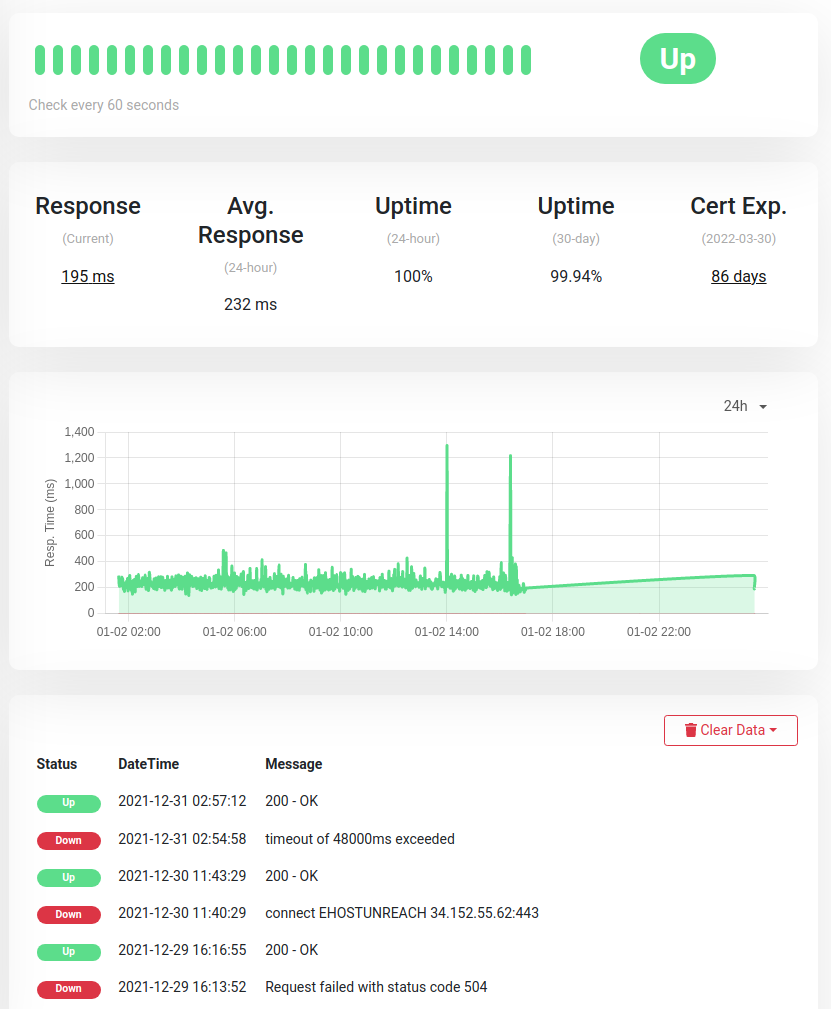The image size is (831, 1009).
Task: Select the most recent heartbeat bar segment
Action: (525, 59)
